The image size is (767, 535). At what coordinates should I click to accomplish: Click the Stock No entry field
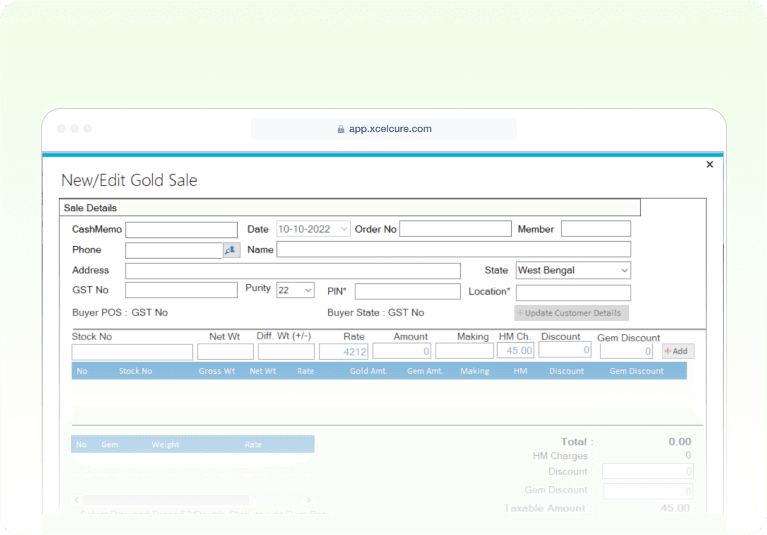[132, 352]
